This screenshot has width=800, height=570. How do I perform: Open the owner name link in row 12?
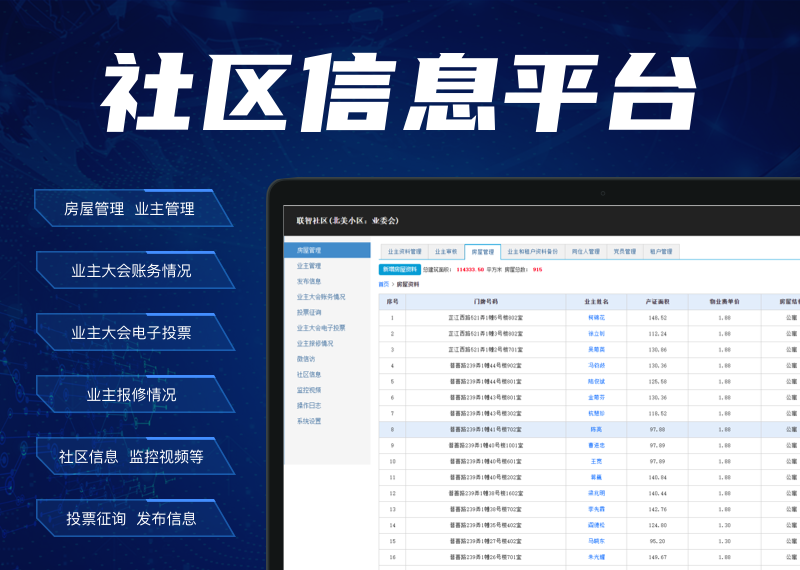596,493
